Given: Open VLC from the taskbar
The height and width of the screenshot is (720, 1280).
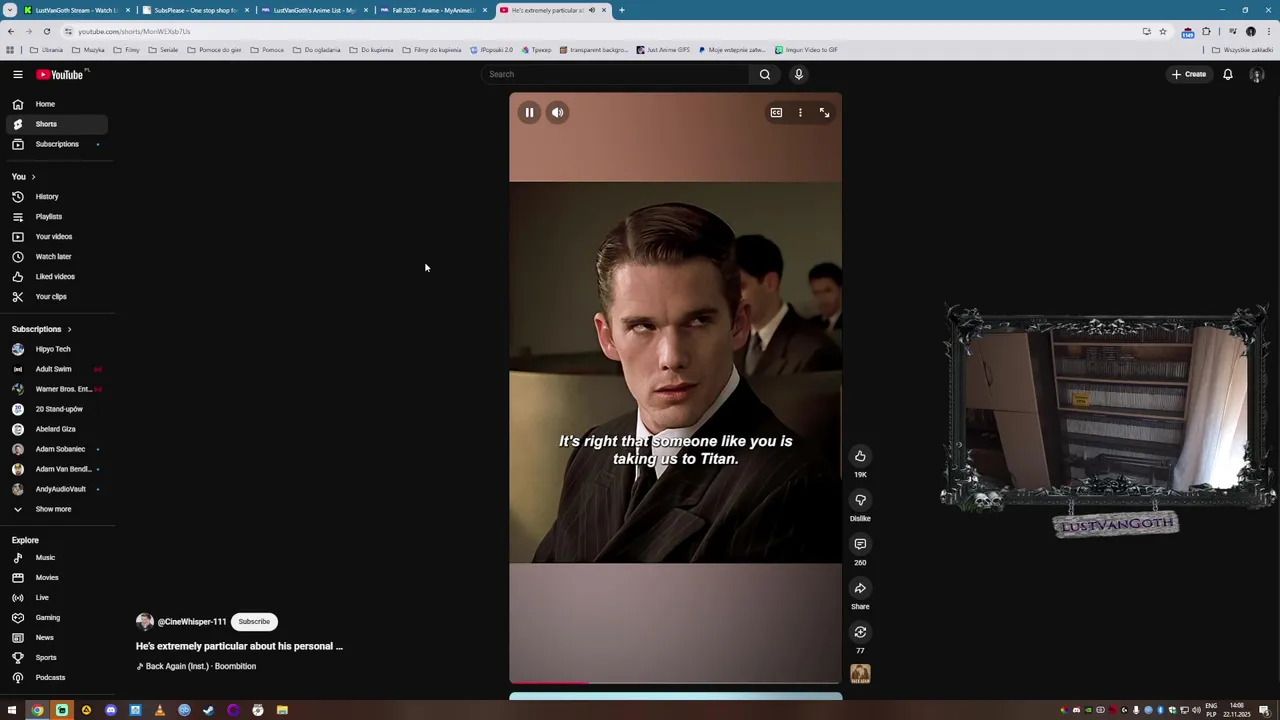Looking at the screenshot, I should pos(159,710).
